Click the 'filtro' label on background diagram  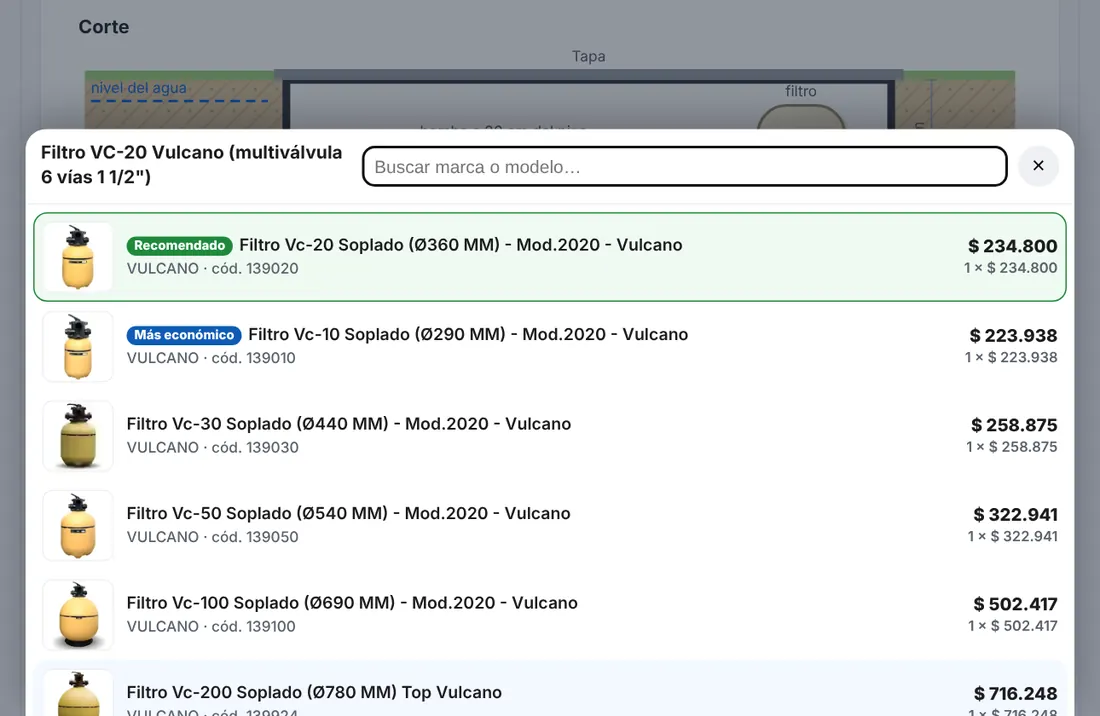[x=800, y=91]
